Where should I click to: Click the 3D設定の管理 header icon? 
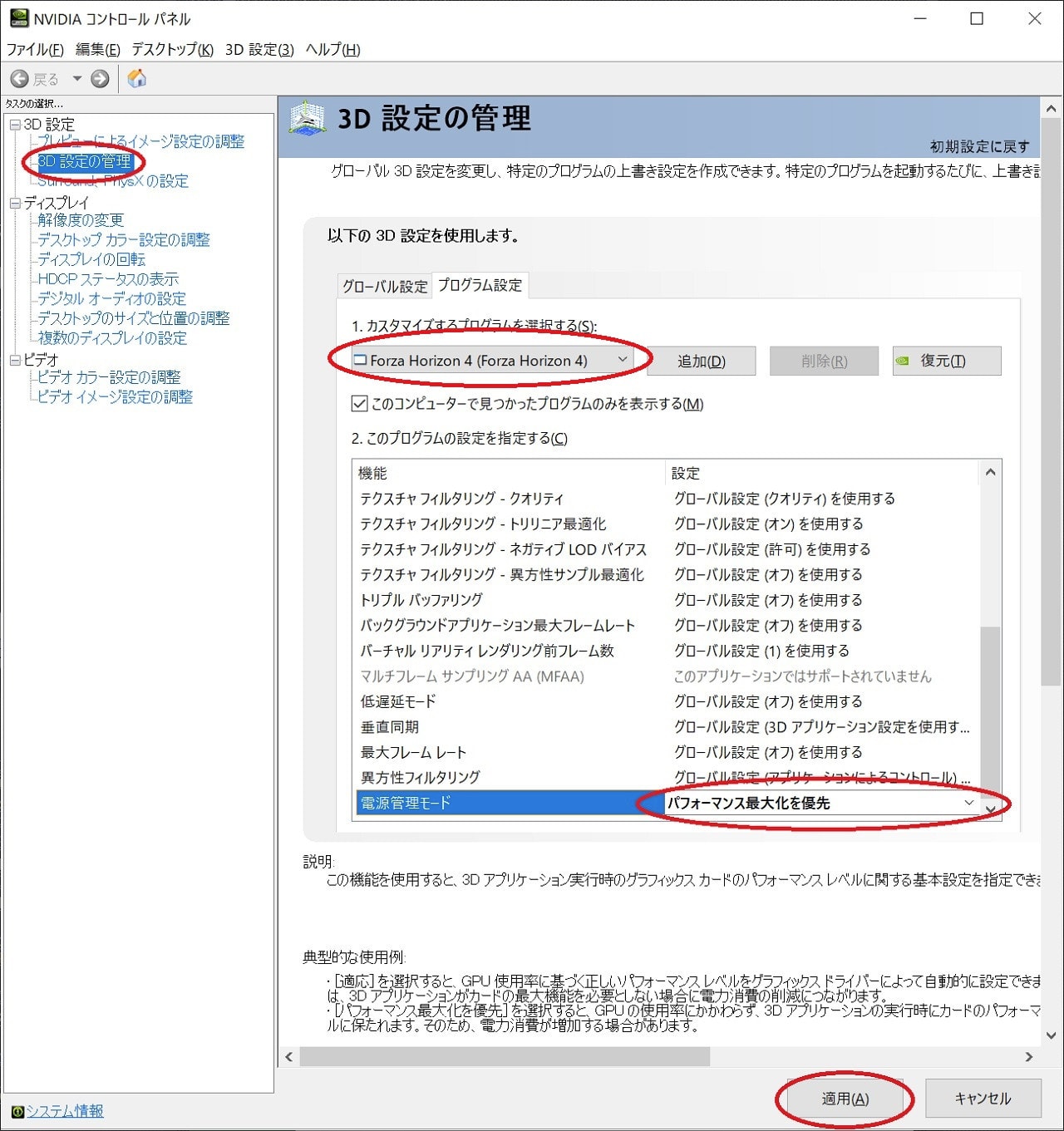point(308,119)
